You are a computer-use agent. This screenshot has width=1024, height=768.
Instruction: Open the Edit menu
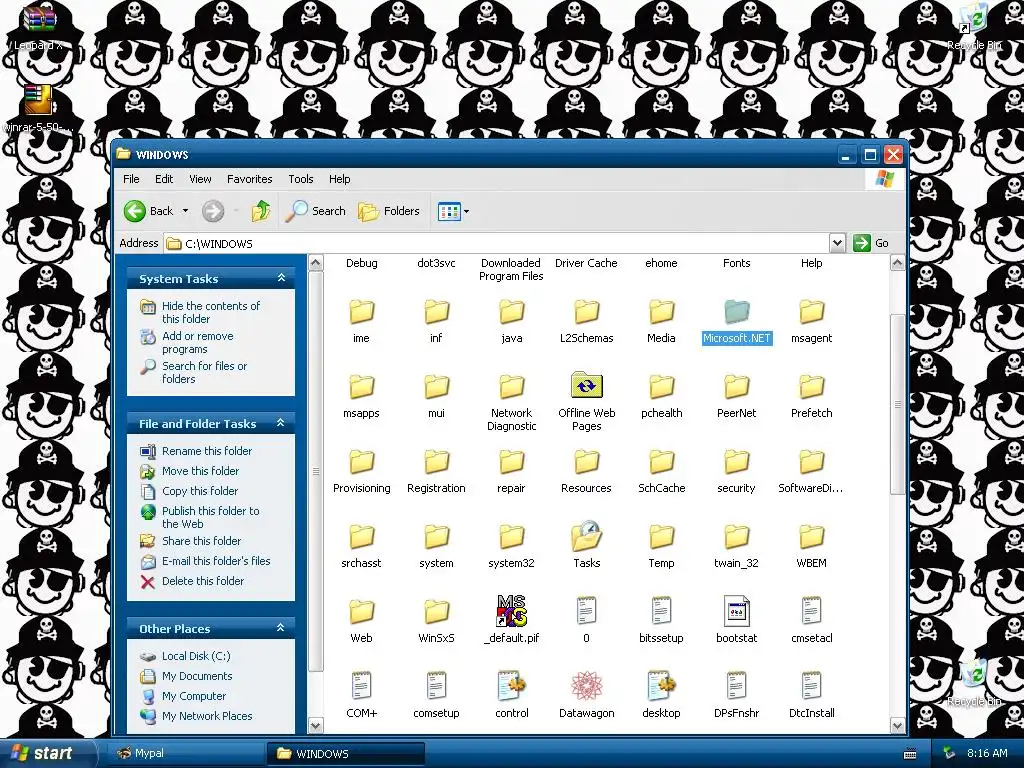coord(164,179)
